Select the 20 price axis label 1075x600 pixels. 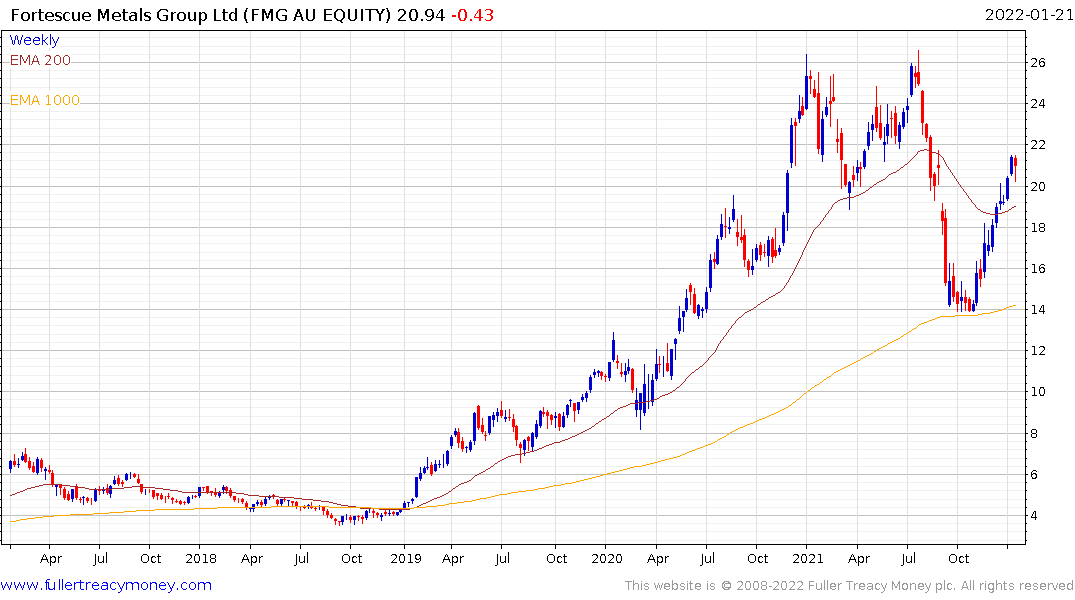point(1038,187)
